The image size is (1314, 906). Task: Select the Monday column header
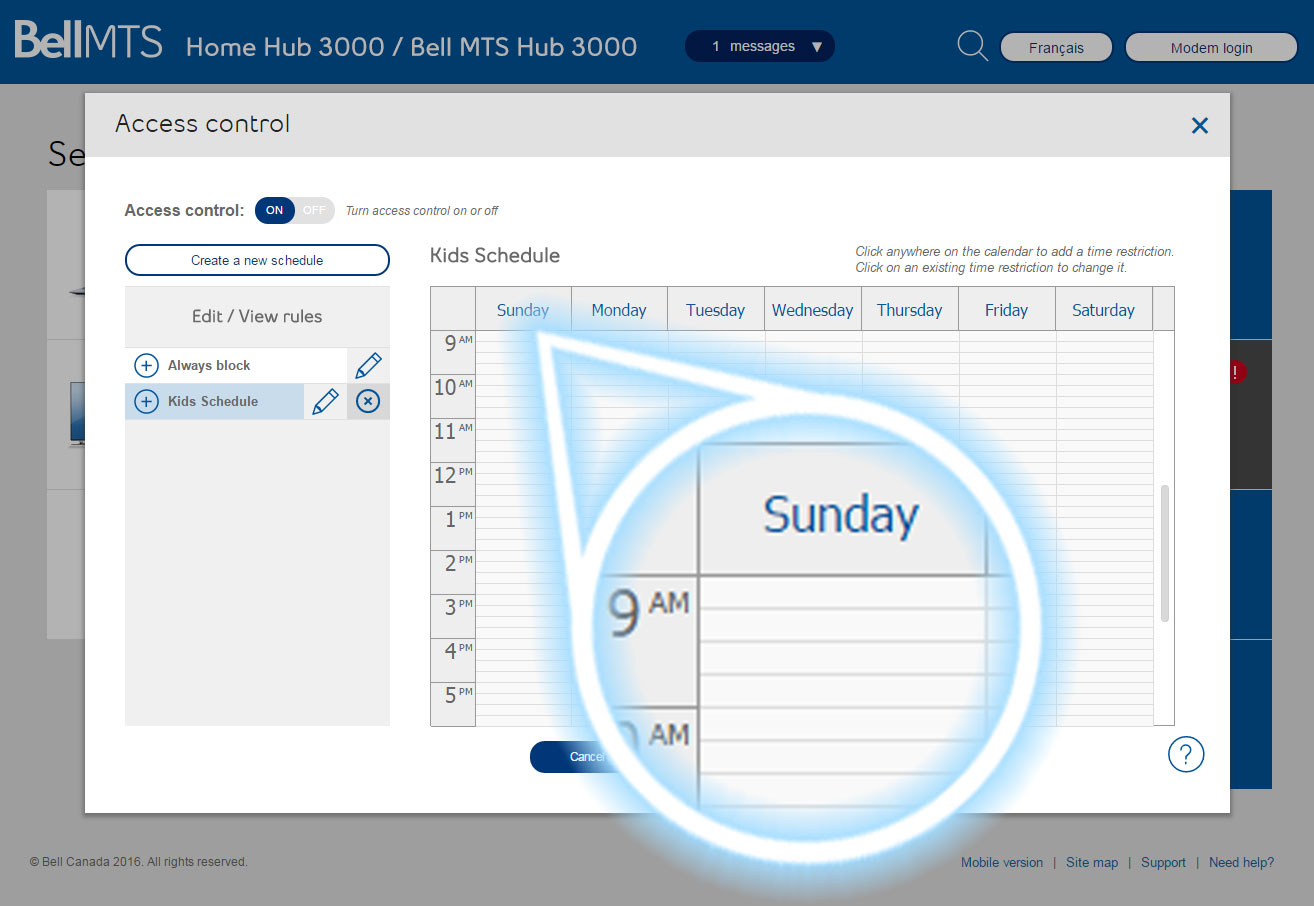[x=619, y=310]
